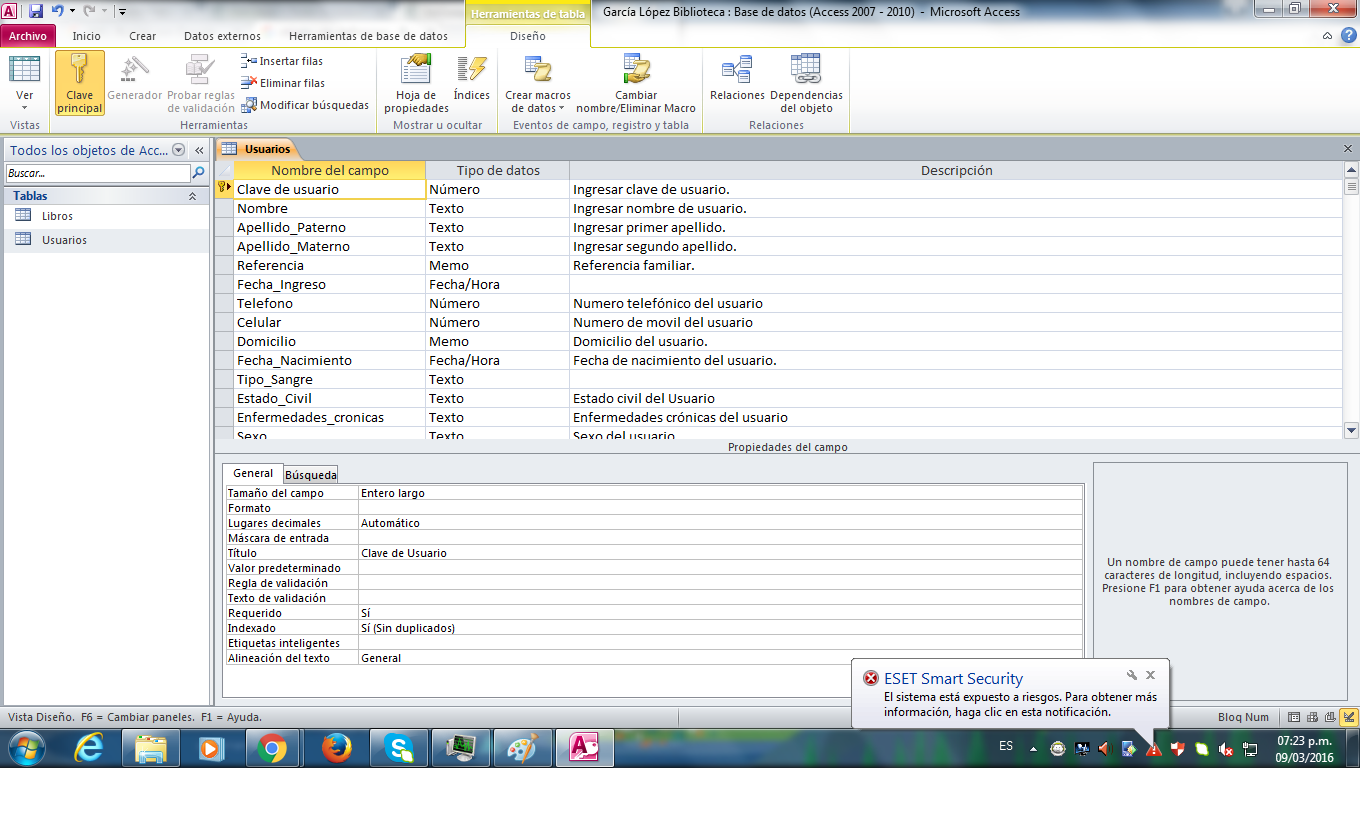Show Dependencias del objeto
The height and width of the screenshot is (818, 1360).
[806, 83]
